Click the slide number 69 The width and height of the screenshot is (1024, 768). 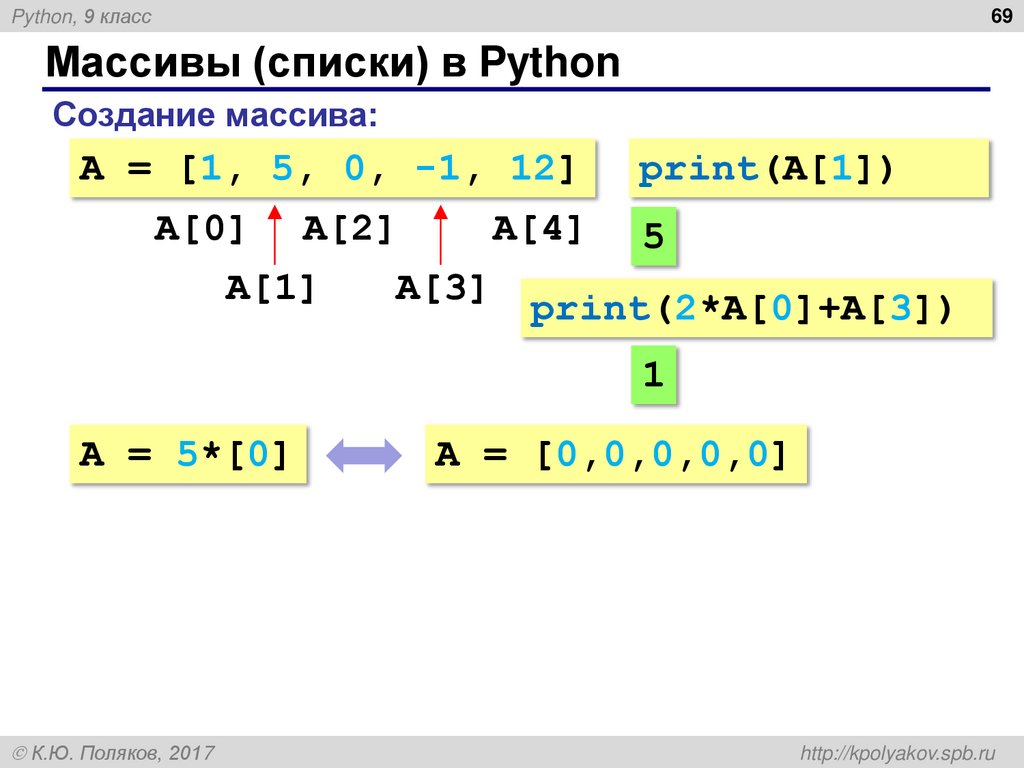(x=1001, y=16)
